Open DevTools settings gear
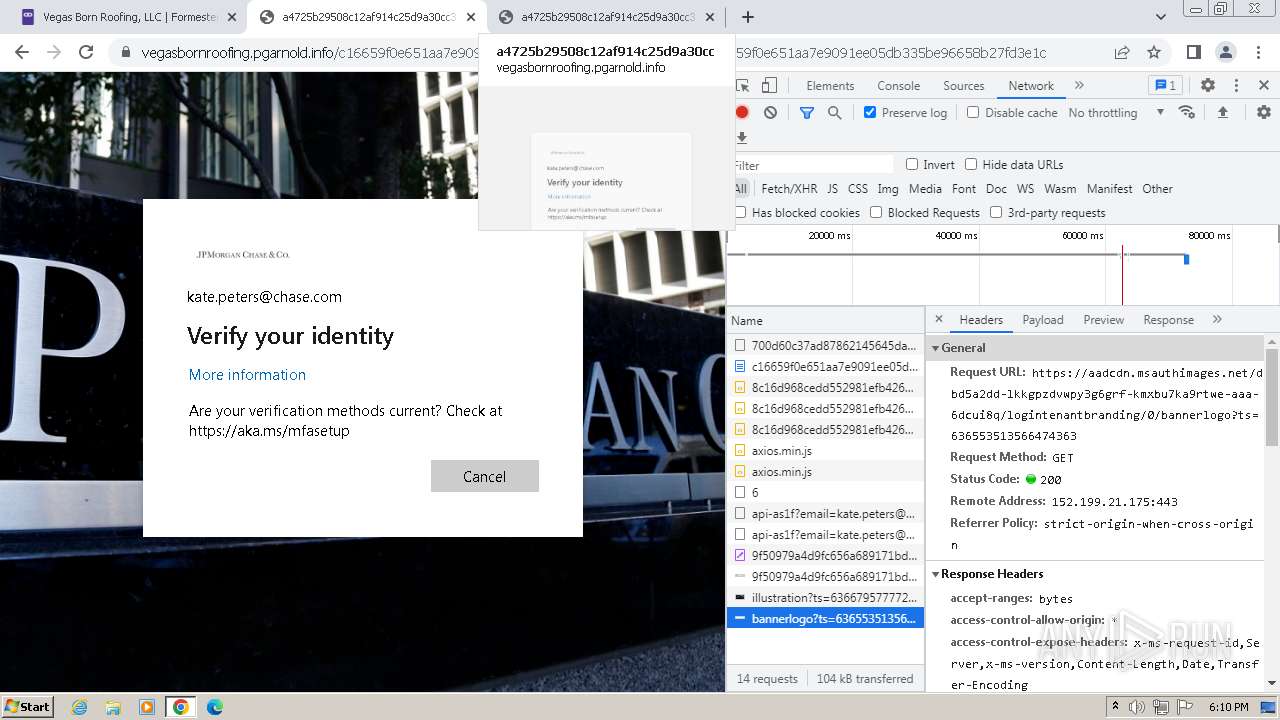The width and height of the screenshot is (1280, 720). tap(1208, 86)
